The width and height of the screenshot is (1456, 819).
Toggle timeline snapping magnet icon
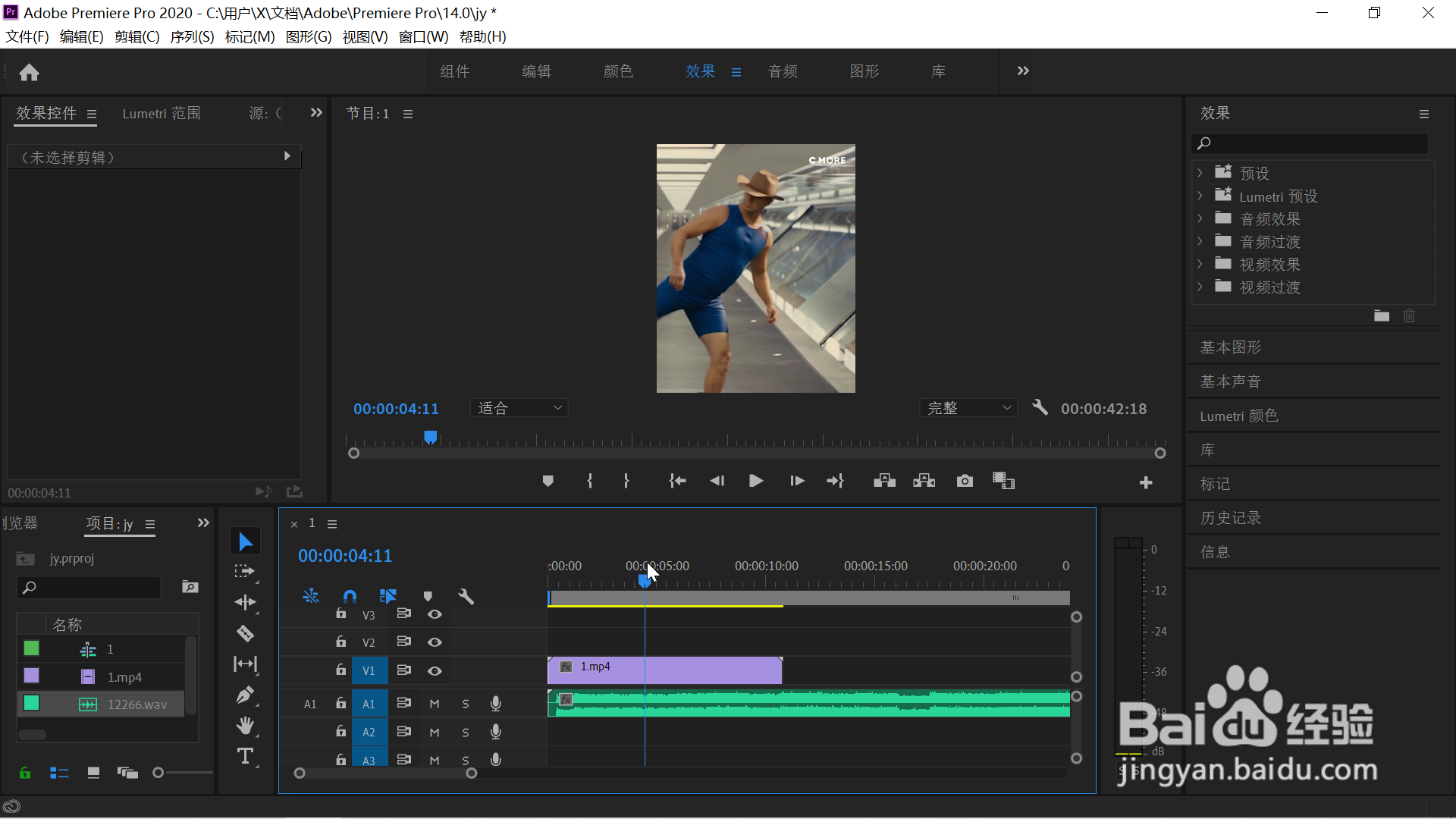(x=350, y=597)
